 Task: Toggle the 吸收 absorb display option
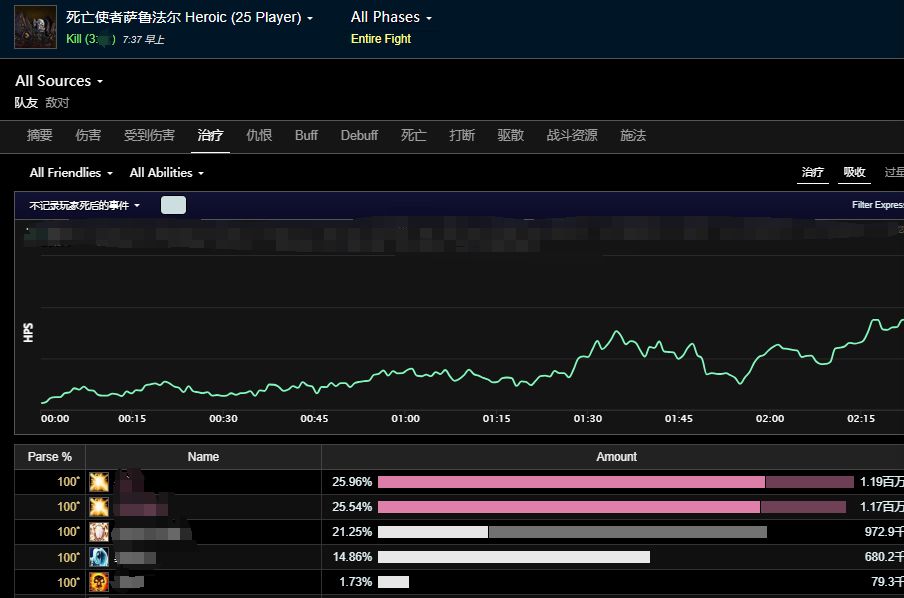pyautogui.click(x=854, y=172)
